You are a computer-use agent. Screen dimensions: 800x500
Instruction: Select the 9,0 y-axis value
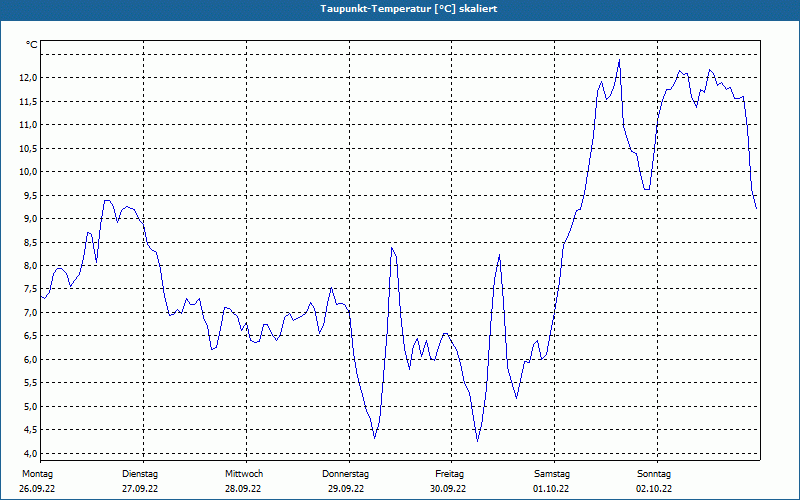[30, 218]
